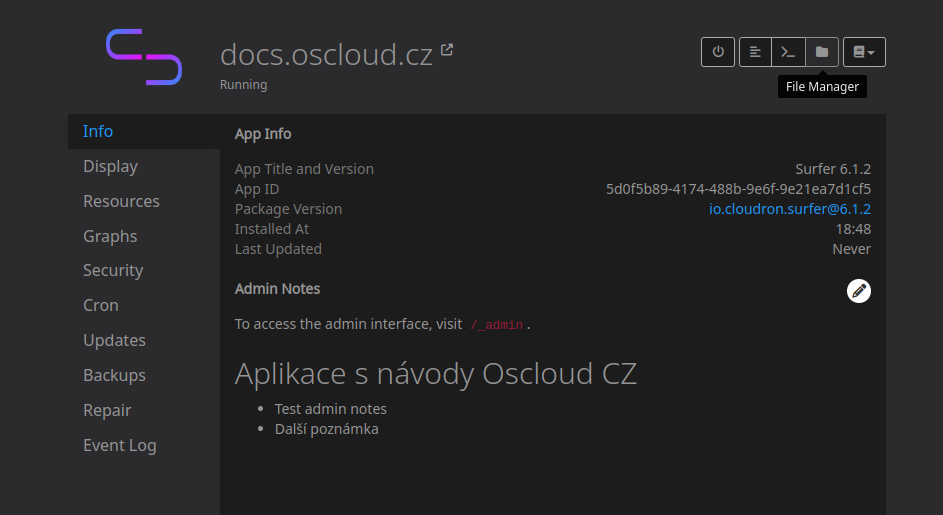Open the web terminal icon
This screenshot has width=943, height=515.
pyautogui.click(x=788, y=52)
